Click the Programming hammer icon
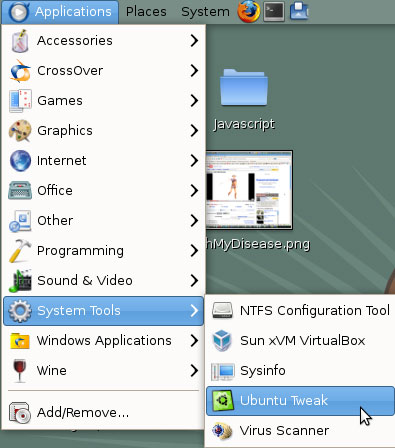The width and height of the screenshot is (395, 448). (x=20, y=251)
